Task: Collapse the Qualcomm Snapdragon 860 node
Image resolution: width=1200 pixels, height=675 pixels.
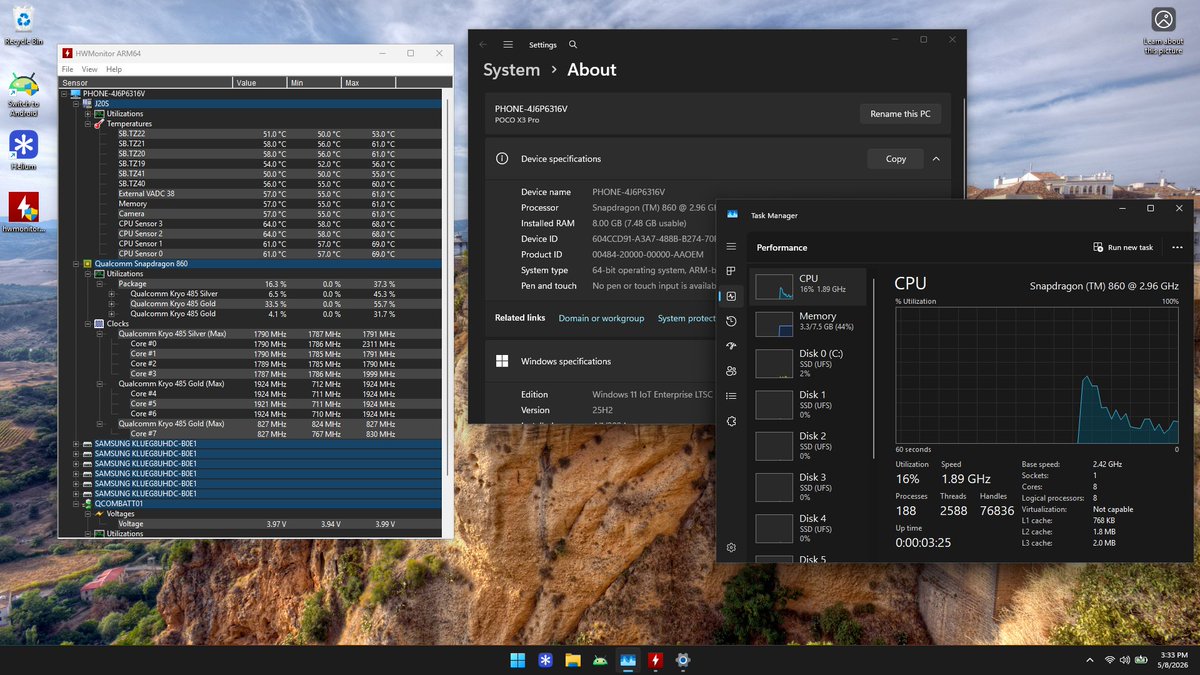Action: pos(77,264)
